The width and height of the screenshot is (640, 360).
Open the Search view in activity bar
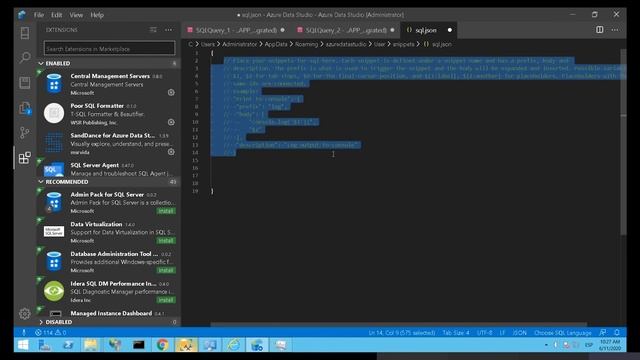[24, 58]
